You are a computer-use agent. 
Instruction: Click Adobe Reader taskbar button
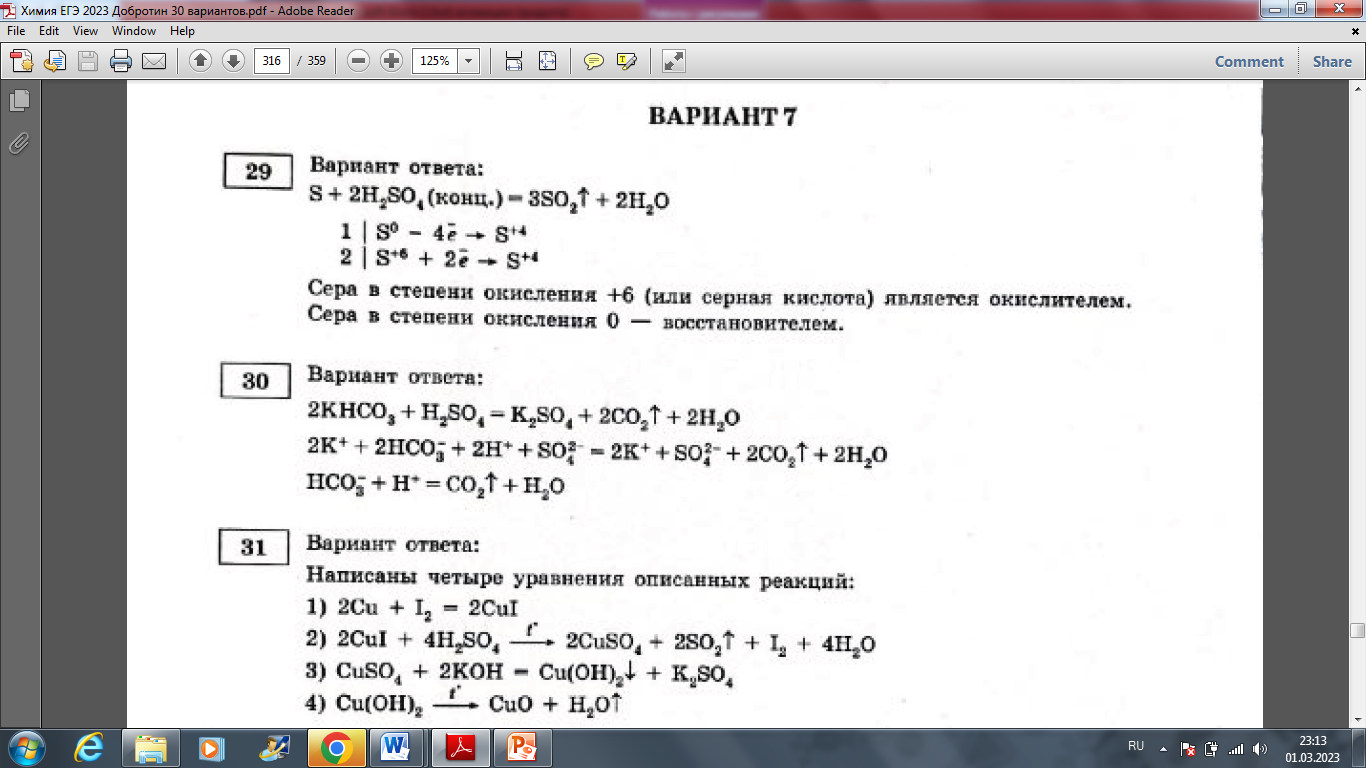click(x=459, y=747)
